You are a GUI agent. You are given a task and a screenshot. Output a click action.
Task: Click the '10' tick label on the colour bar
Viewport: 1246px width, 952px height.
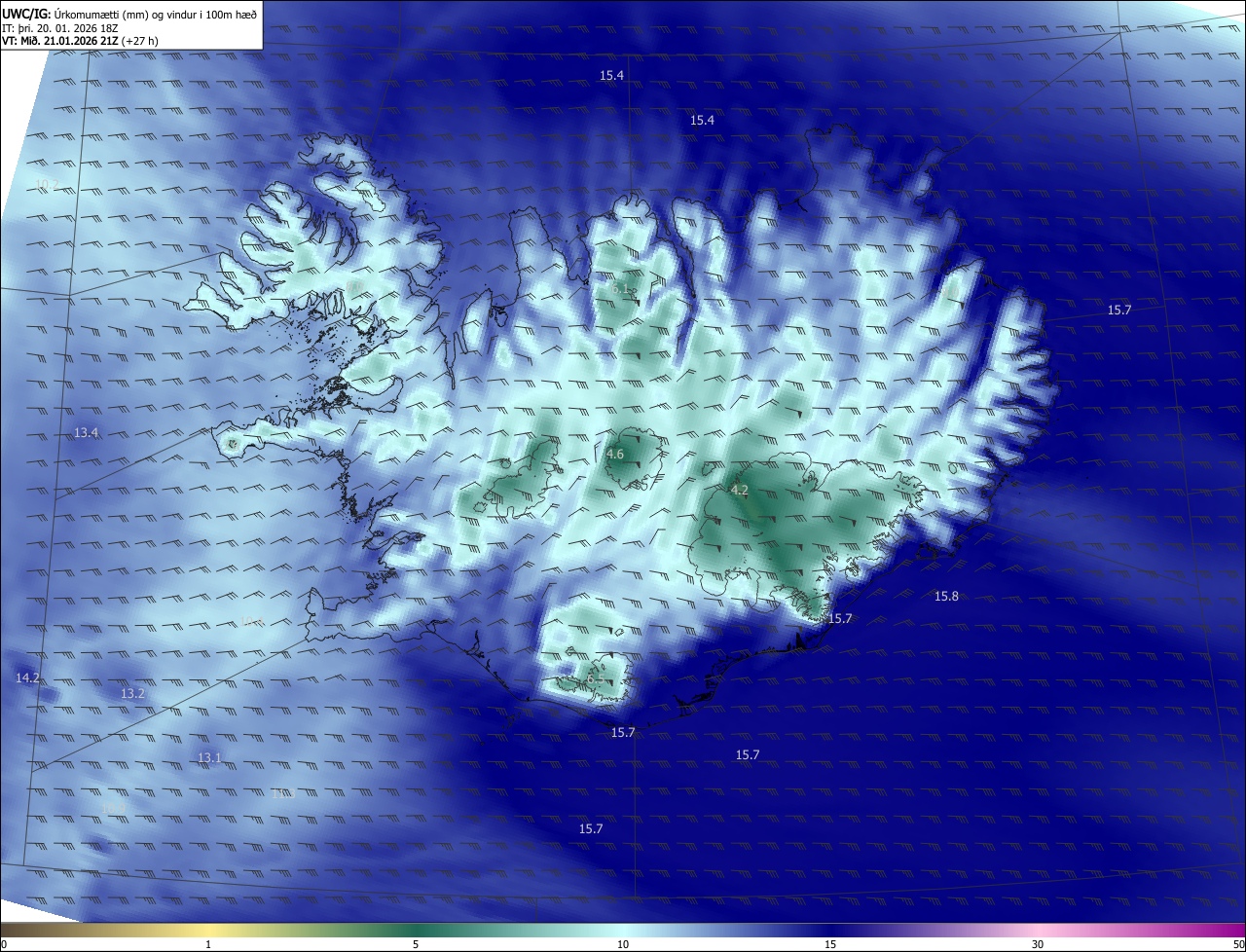pyautogui.click(x=623, y=944)
